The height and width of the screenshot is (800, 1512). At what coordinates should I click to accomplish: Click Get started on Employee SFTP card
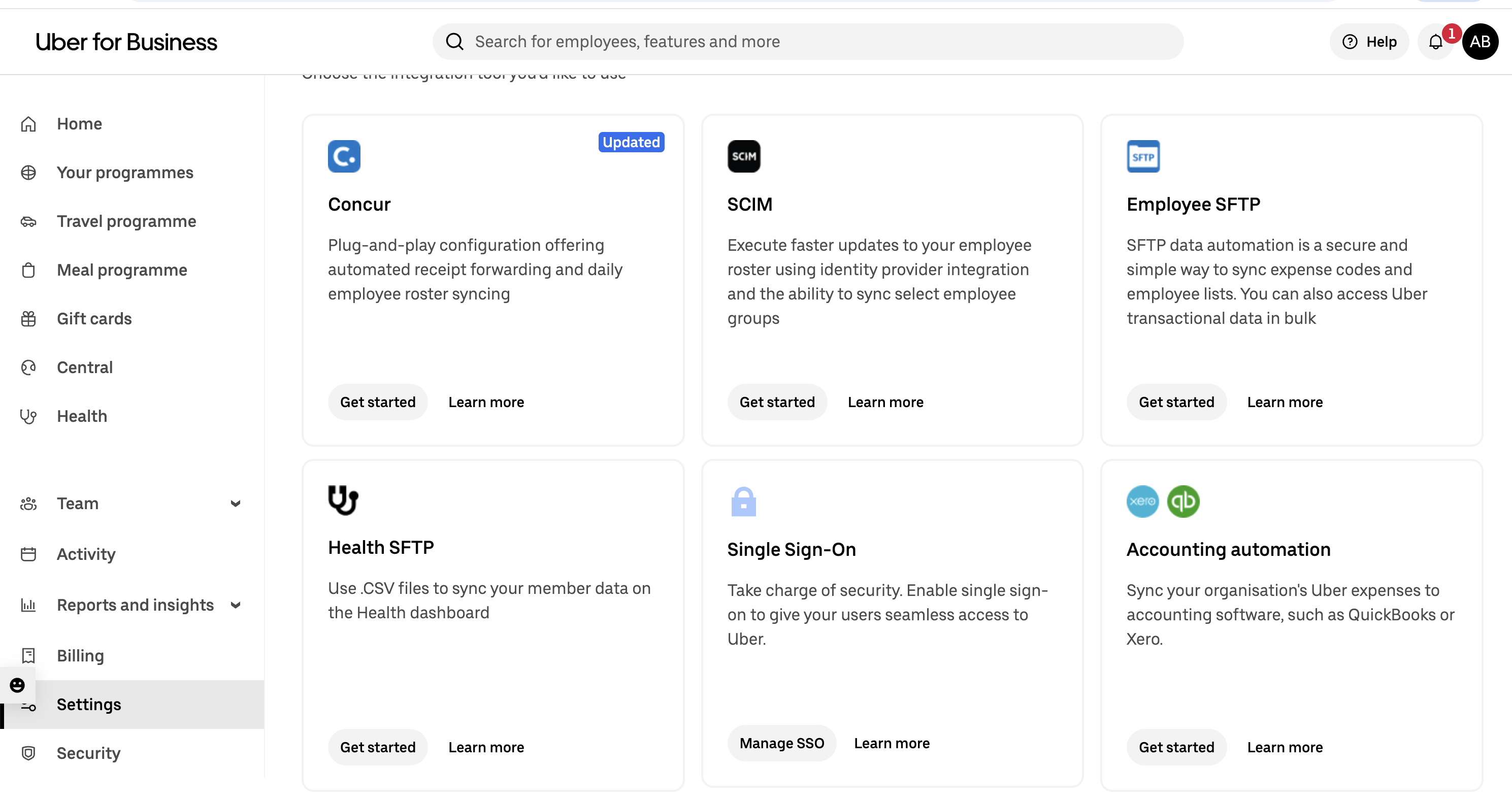pos(1176,402)
